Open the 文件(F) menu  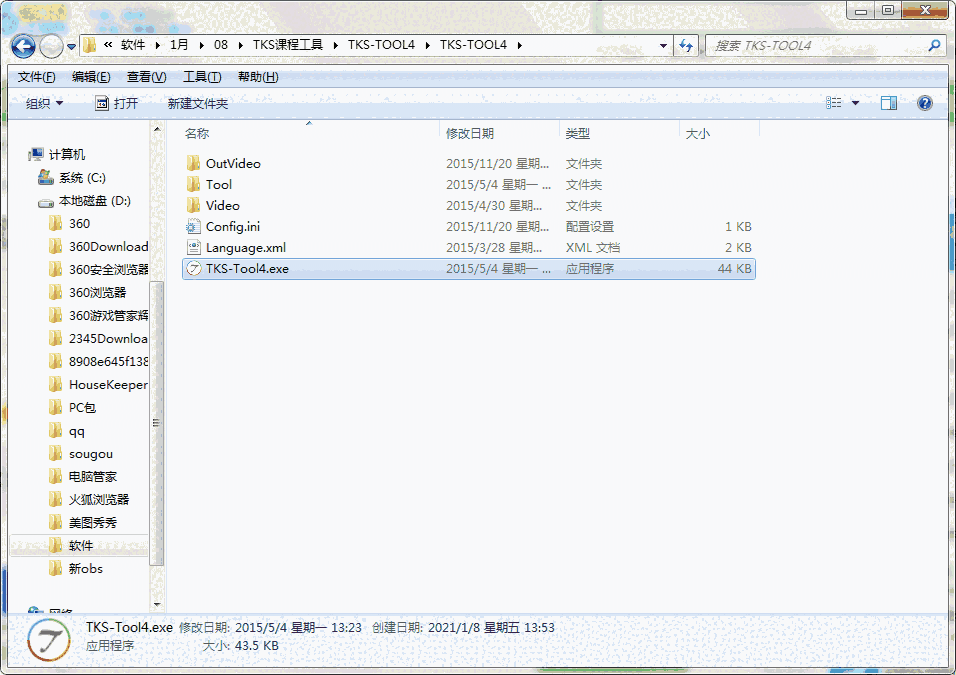tap(37, 77)
